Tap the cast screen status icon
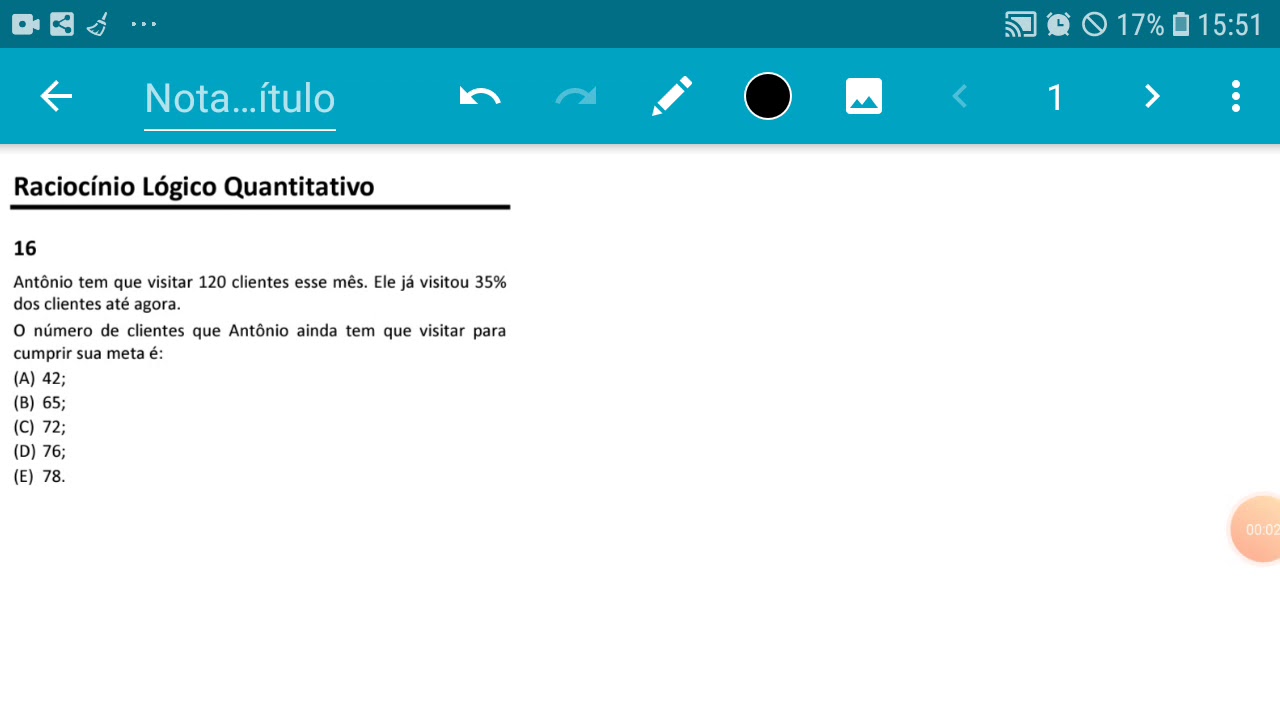Screen dimensions: 1280x720 coord(1021,24)
